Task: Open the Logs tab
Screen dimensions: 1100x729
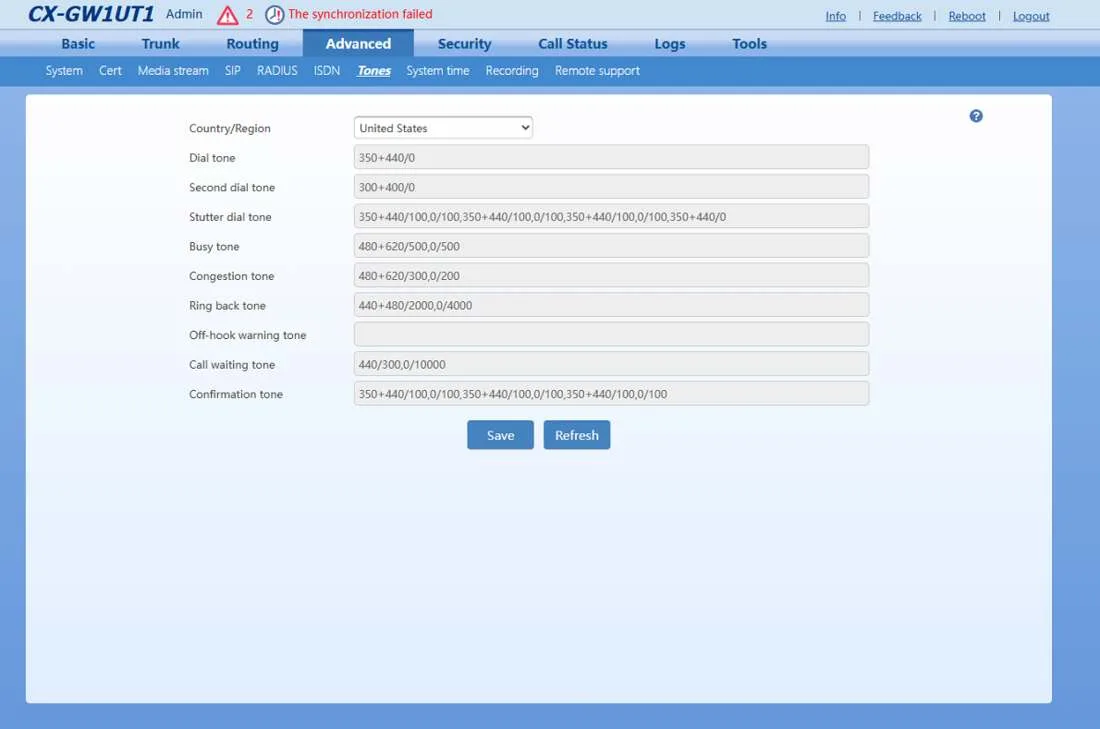Action: point(670,44)
